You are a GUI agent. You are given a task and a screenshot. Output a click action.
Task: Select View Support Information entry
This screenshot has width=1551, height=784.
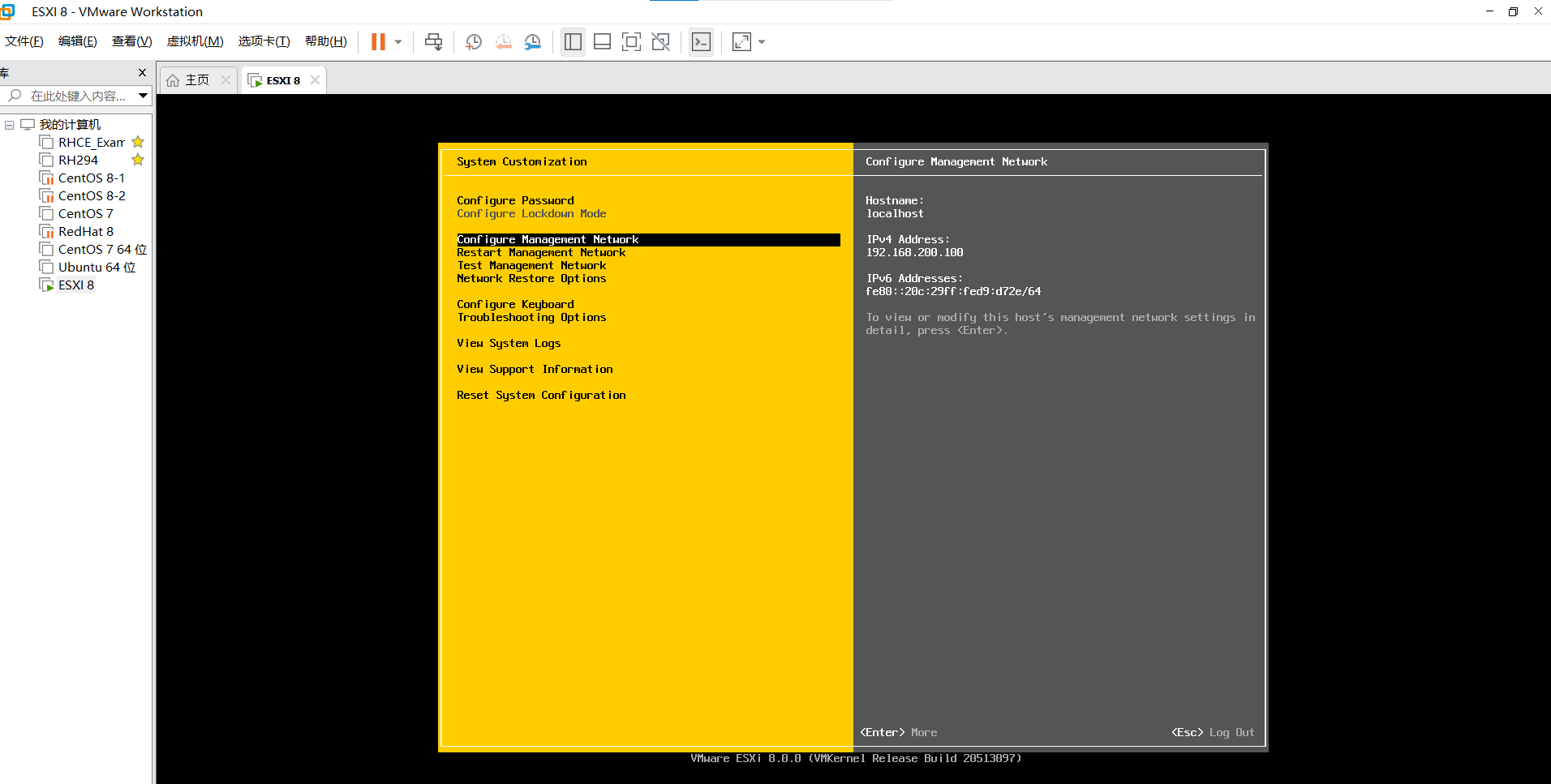(x=535, y=369)
